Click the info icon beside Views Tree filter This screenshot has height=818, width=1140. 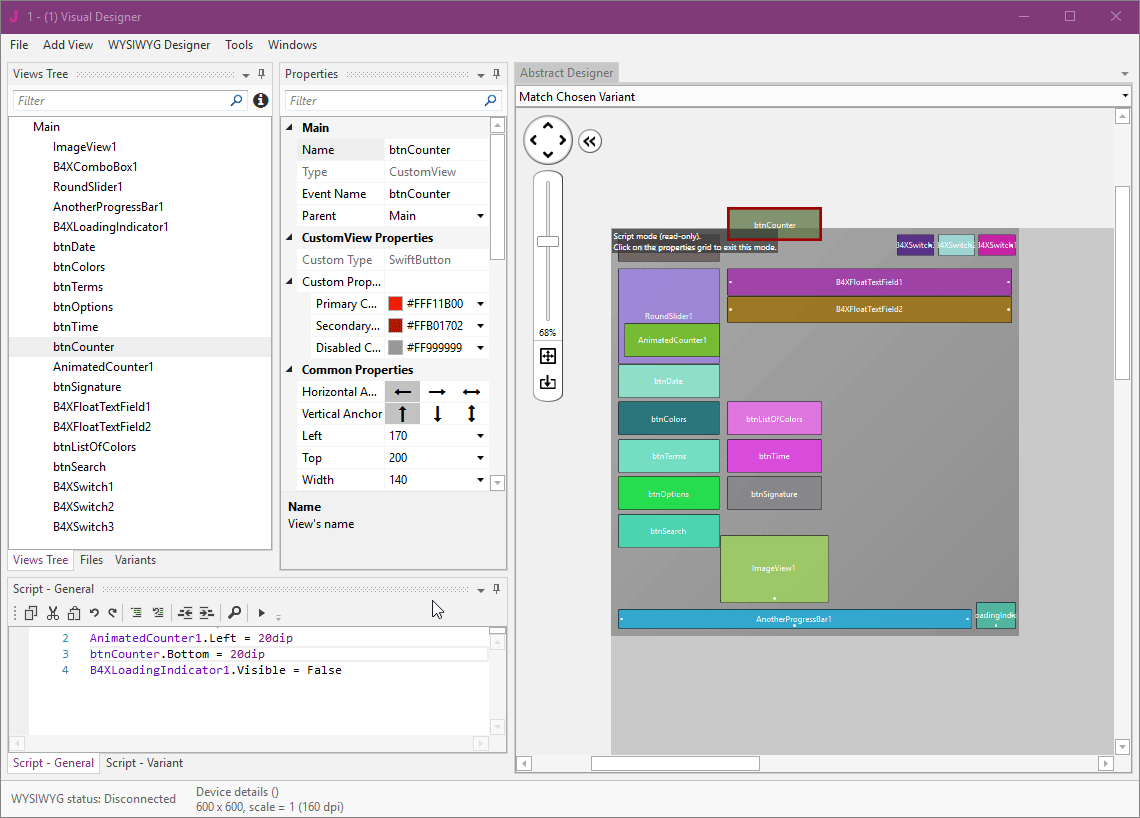[261, 100]
